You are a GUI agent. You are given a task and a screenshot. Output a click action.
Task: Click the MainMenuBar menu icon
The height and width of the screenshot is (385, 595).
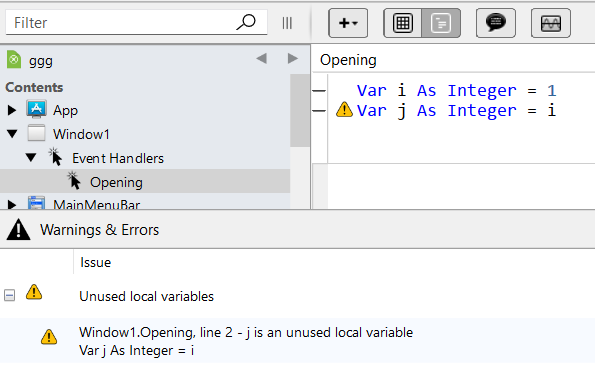pyautogui.click(x=36, y=203)
